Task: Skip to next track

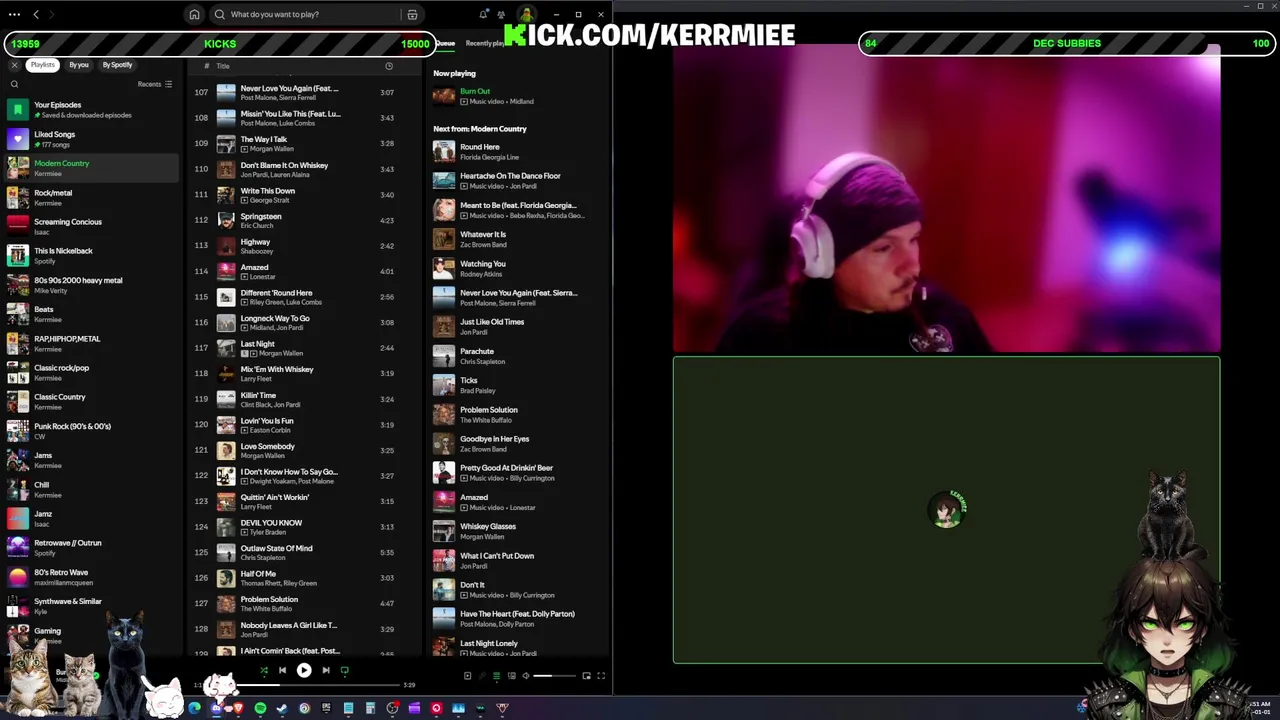Action: tap(326, 671)
